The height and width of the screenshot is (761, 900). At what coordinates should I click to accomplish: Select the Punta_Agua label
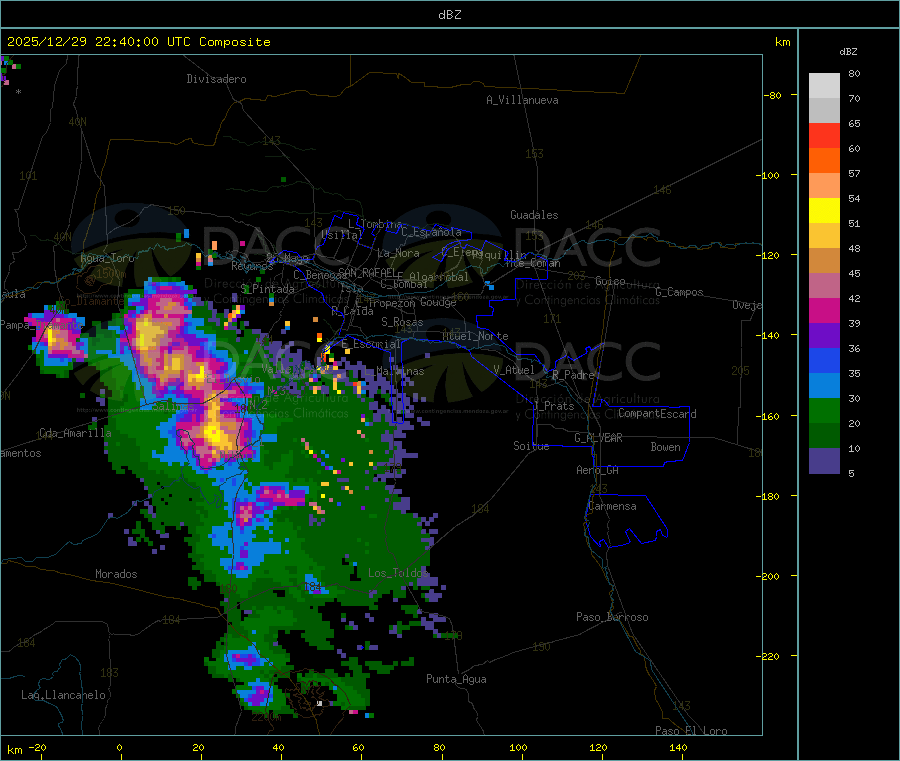pos(456,679)
